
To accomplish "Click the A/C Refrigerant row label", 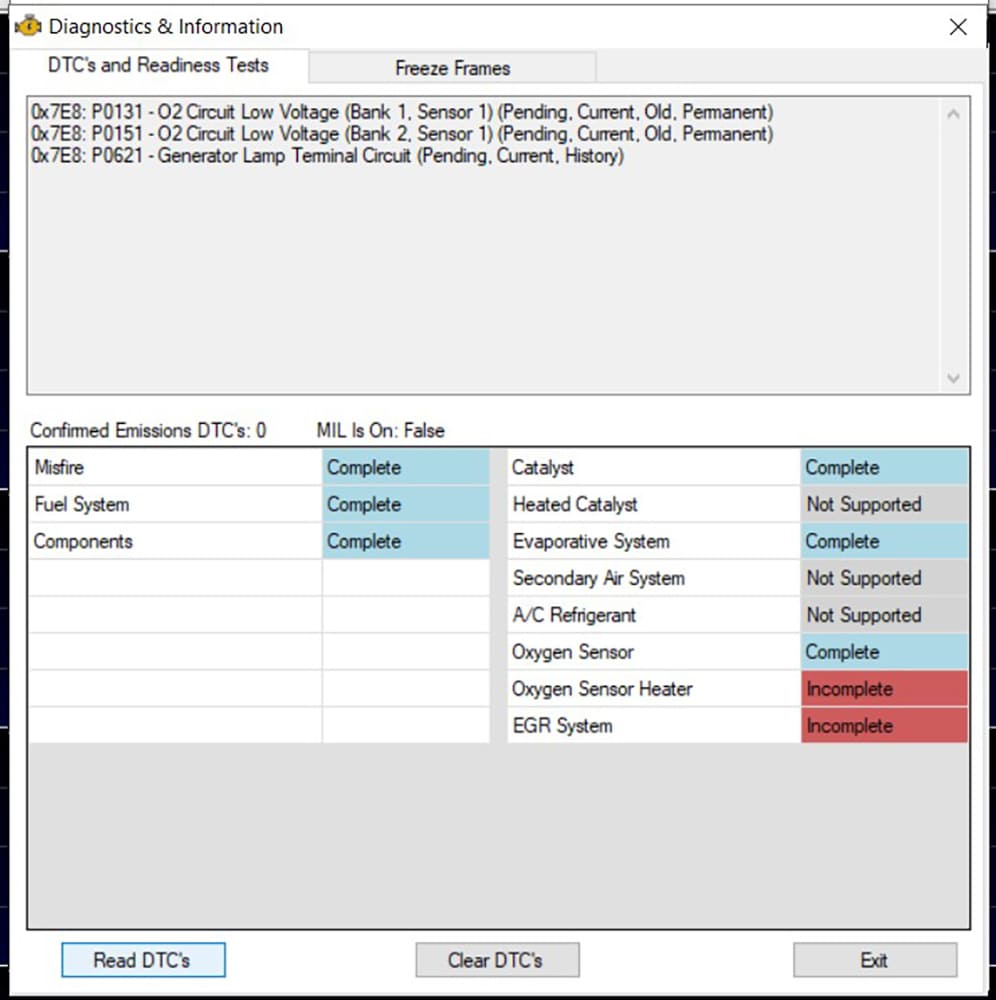I will point(573,615).
